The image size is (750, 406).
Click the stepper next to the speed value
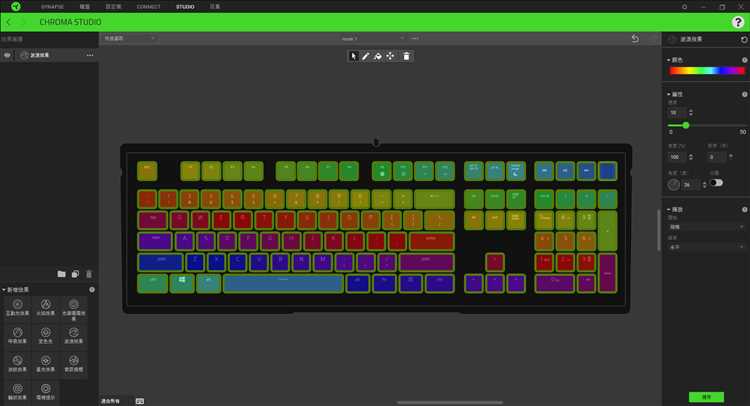[x=691, y=112]
